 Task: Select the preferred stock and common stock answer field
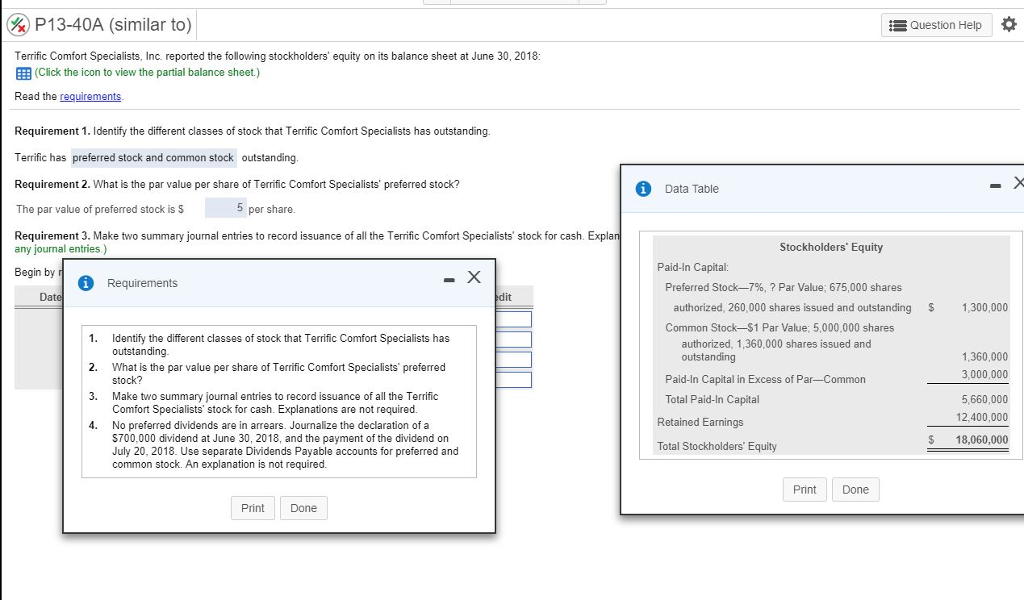point(153,157)
